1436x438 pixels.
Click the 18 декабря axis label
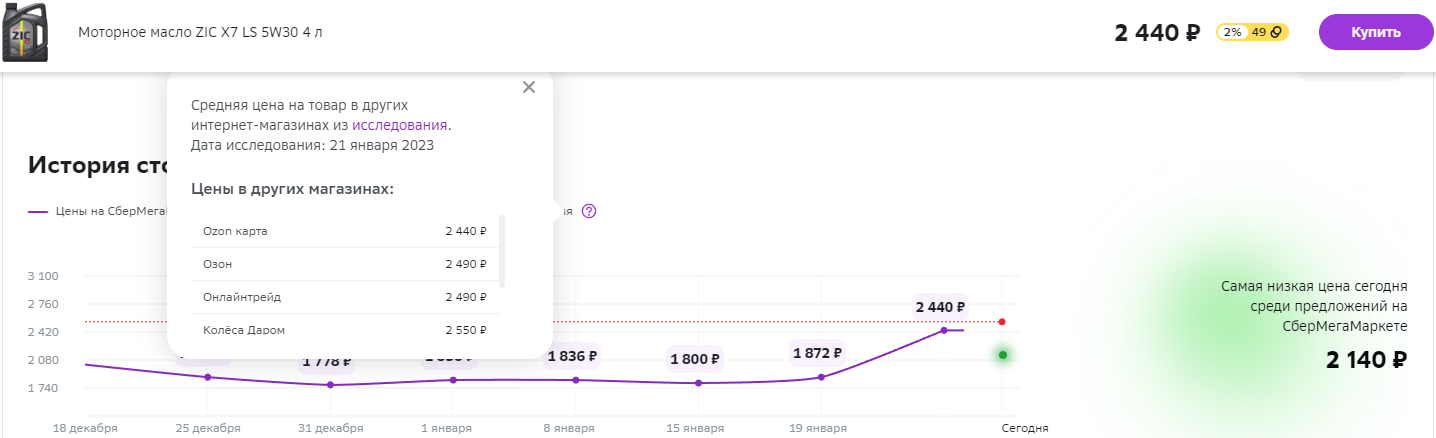tap(85, 428)
